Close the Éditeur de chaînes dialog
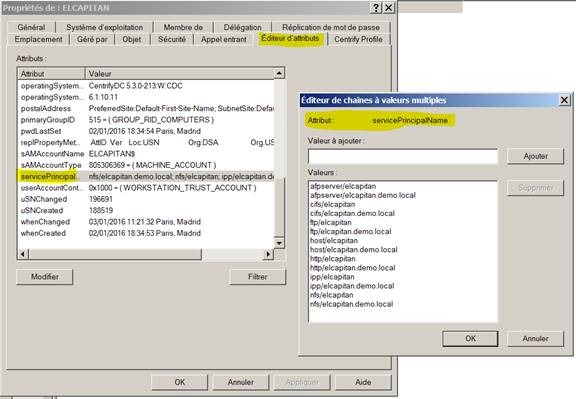Image resolution: width=576 pixels, height=399 pixels. (564, 100)
